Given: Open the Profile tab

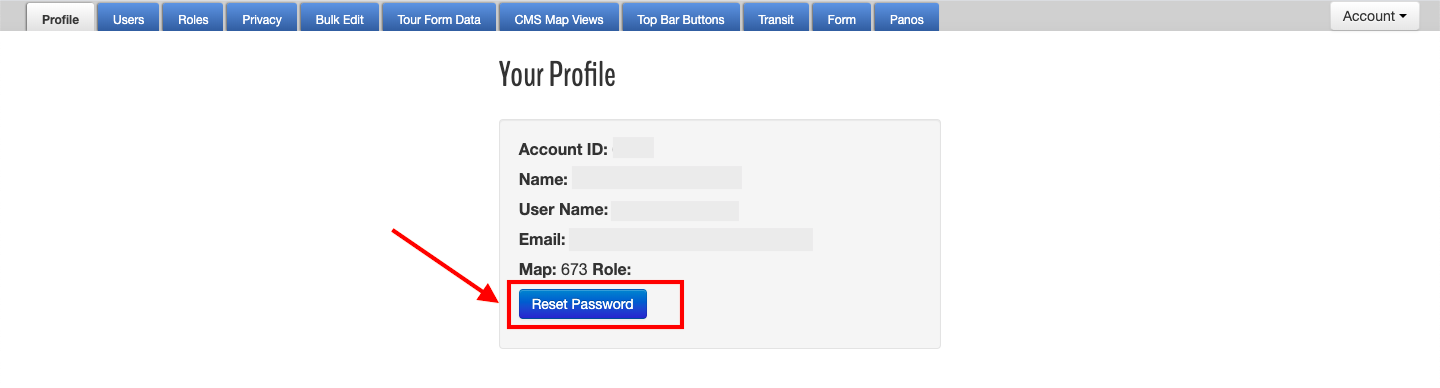Looking at the screenshot, I should click(x=60, y=17).
